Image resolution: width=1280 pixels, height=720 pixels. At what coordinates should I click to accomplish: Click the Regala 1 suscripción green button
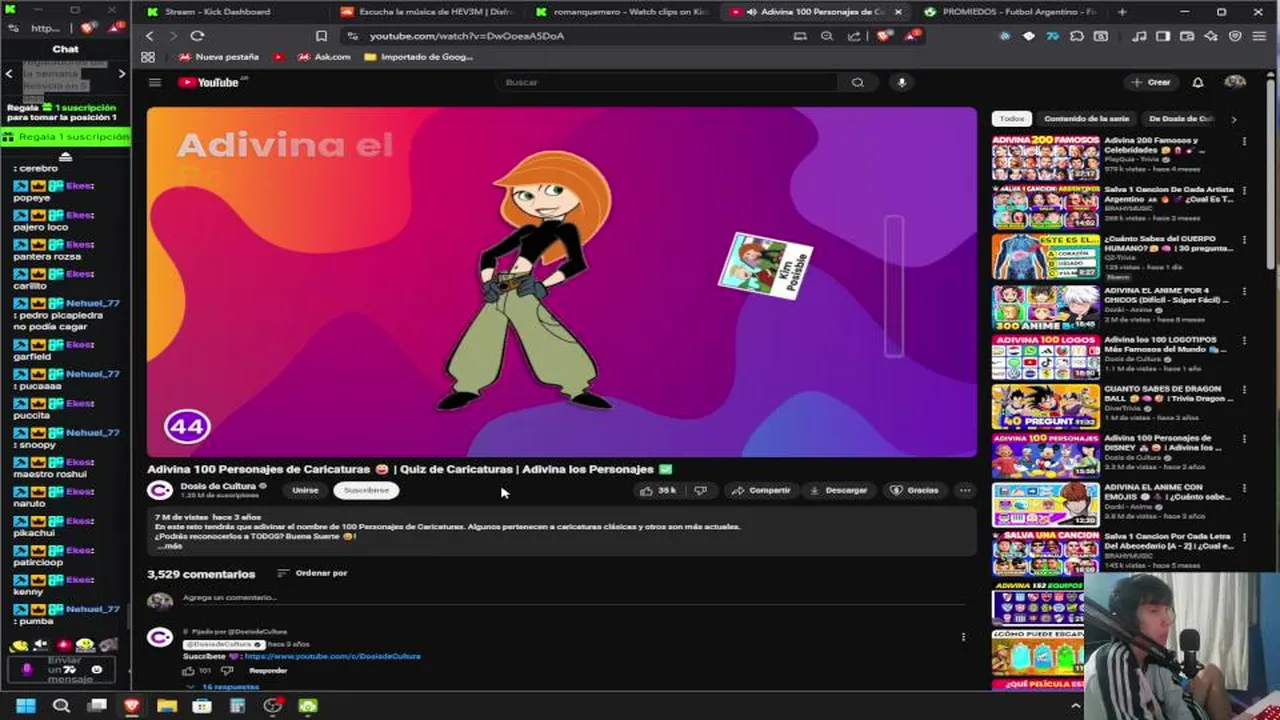tap(65, 137)
